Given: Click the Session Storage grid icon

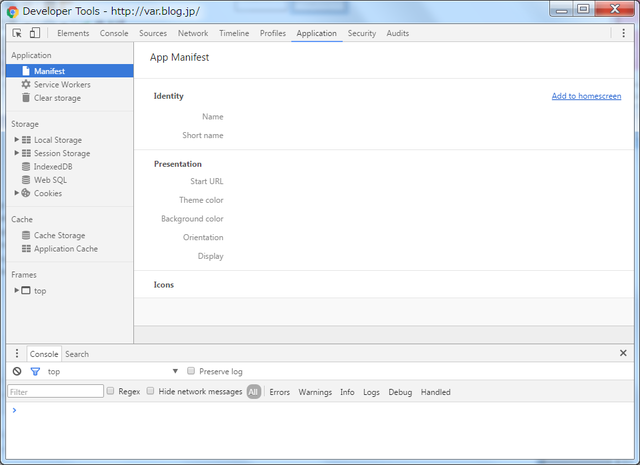Looking at the screenshot, I should pos(26,153).
